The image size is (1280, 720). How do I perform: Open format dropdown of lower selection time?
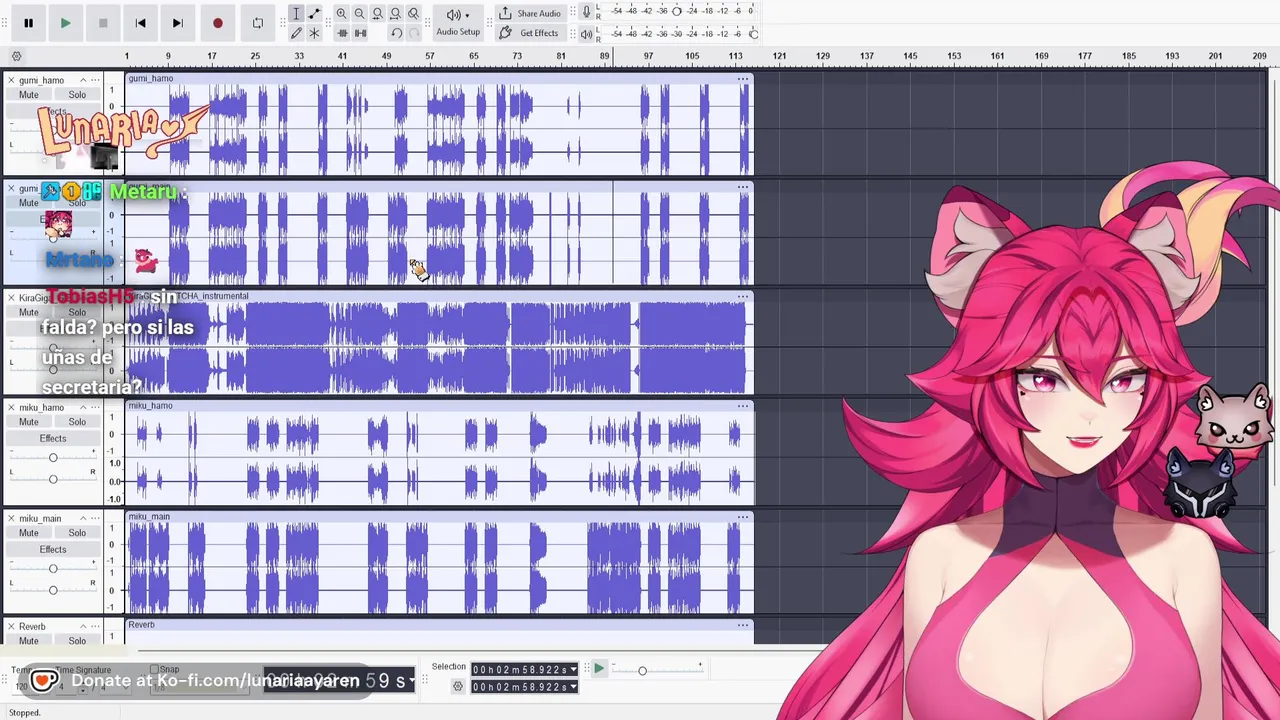click(x=573, y=687)
